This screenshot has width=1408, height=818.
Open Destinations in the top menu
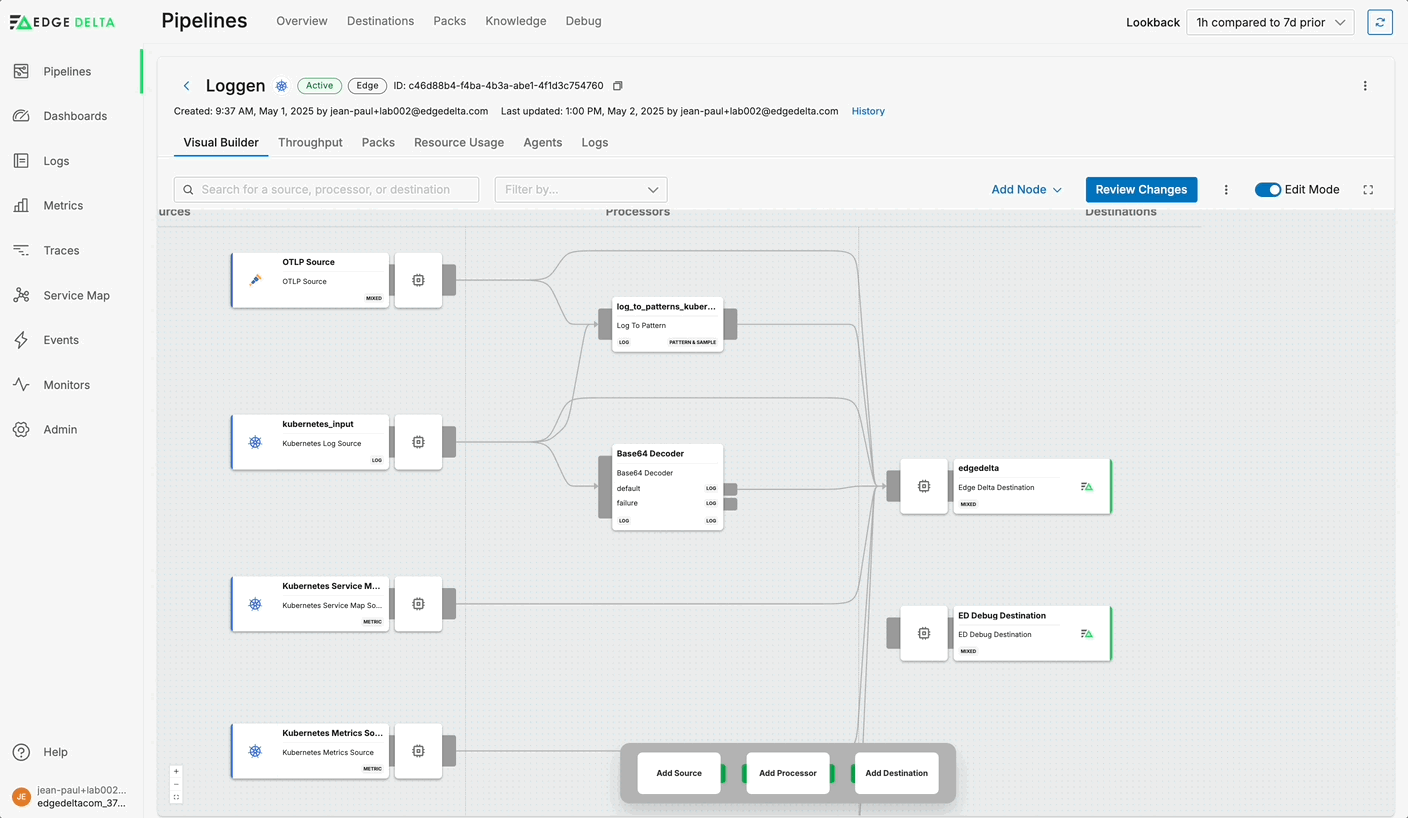coord(380,21)
